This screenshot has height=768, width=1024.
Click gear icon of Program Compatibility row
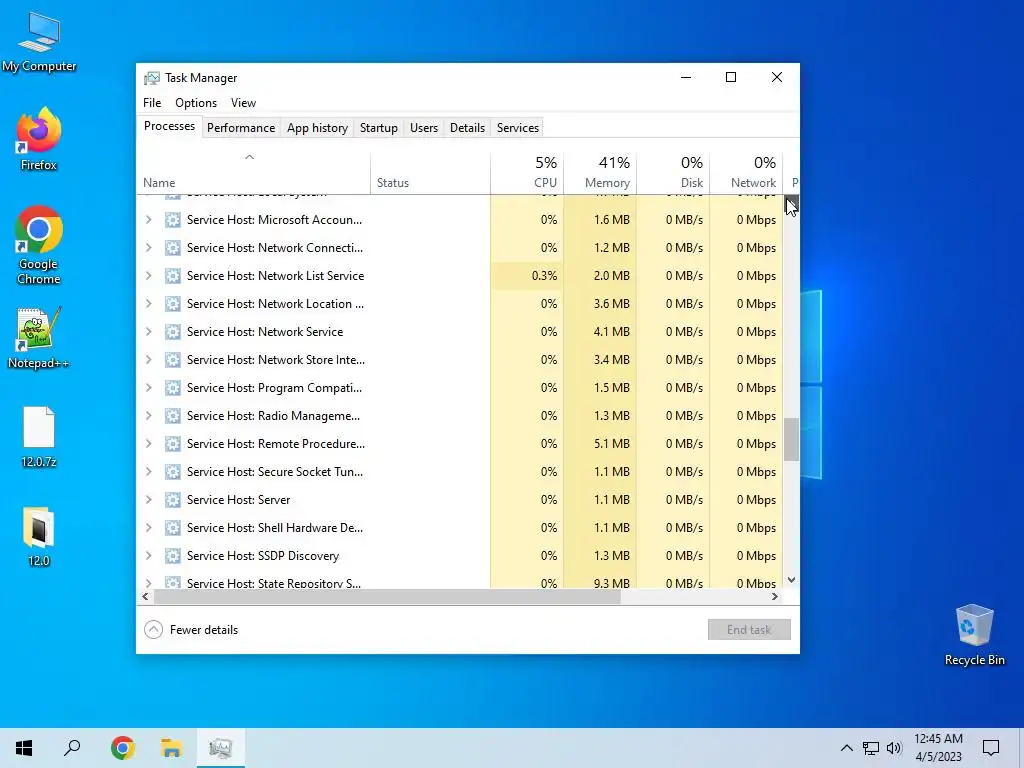click(x=172, y=388)
